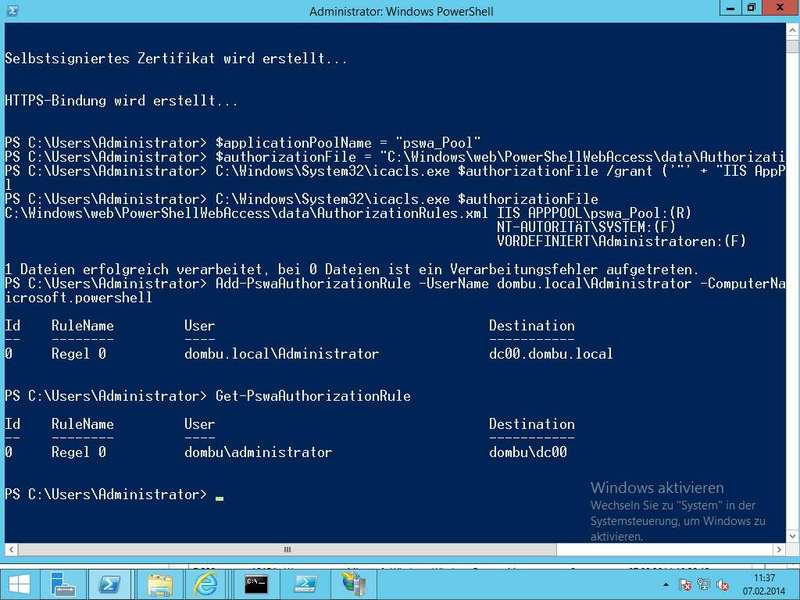This screenshot has height=600, width=800.
Task: Click the 'VORDEFINIERT\Administratoren:(F)' line
Action: point(621,241)
